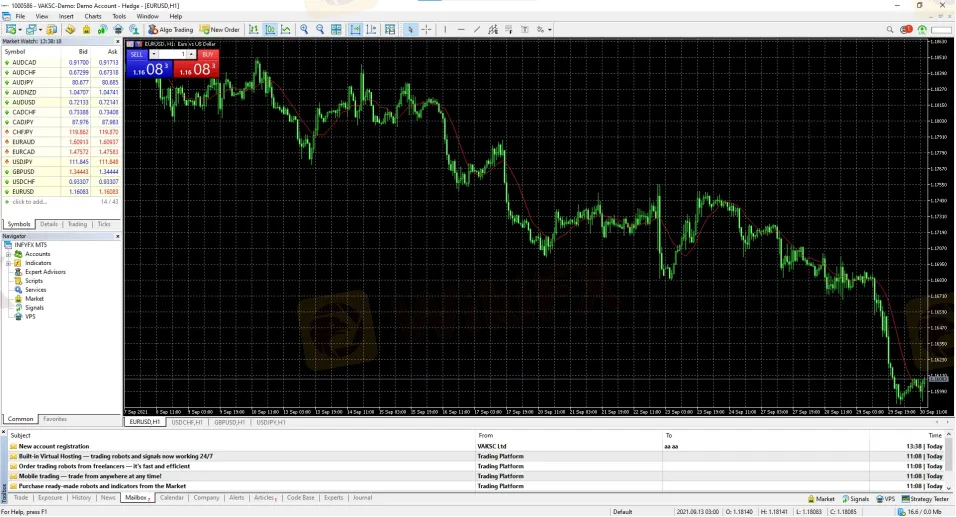Open the Journal tab in Toolbox

click(362, 498)
